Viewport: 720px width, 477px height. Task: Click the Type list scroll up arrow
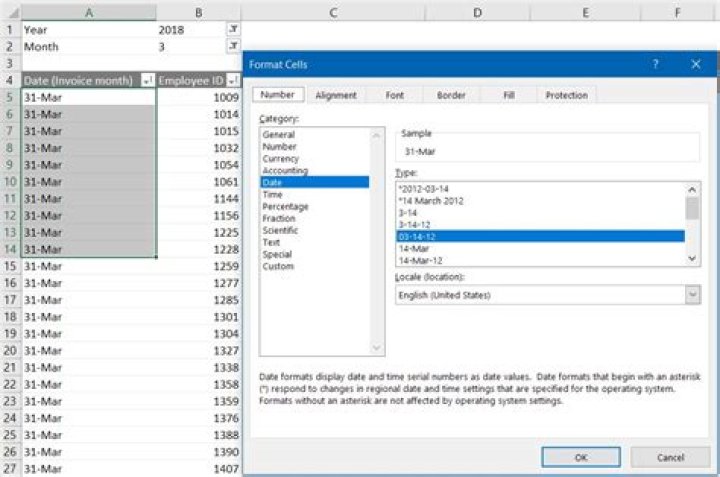coord(692,189)
